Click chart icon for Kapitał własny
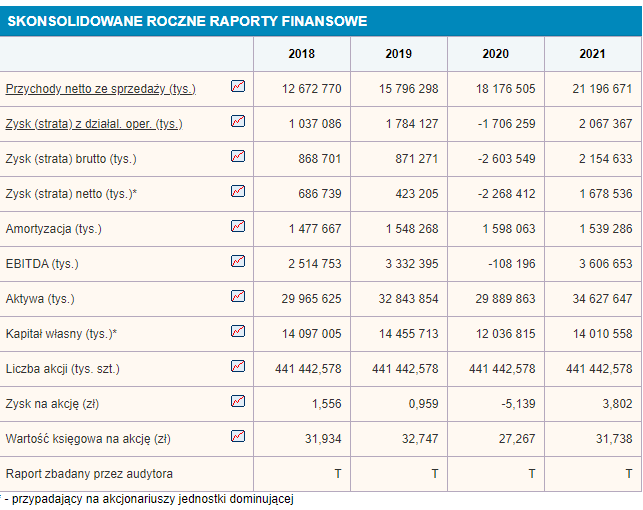 [x=238, y=332]
